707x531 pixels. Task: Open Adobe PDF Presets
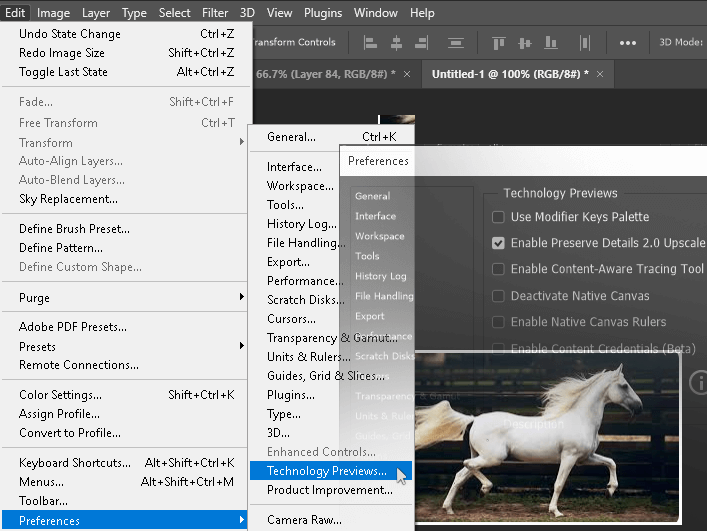click(126, 326)
